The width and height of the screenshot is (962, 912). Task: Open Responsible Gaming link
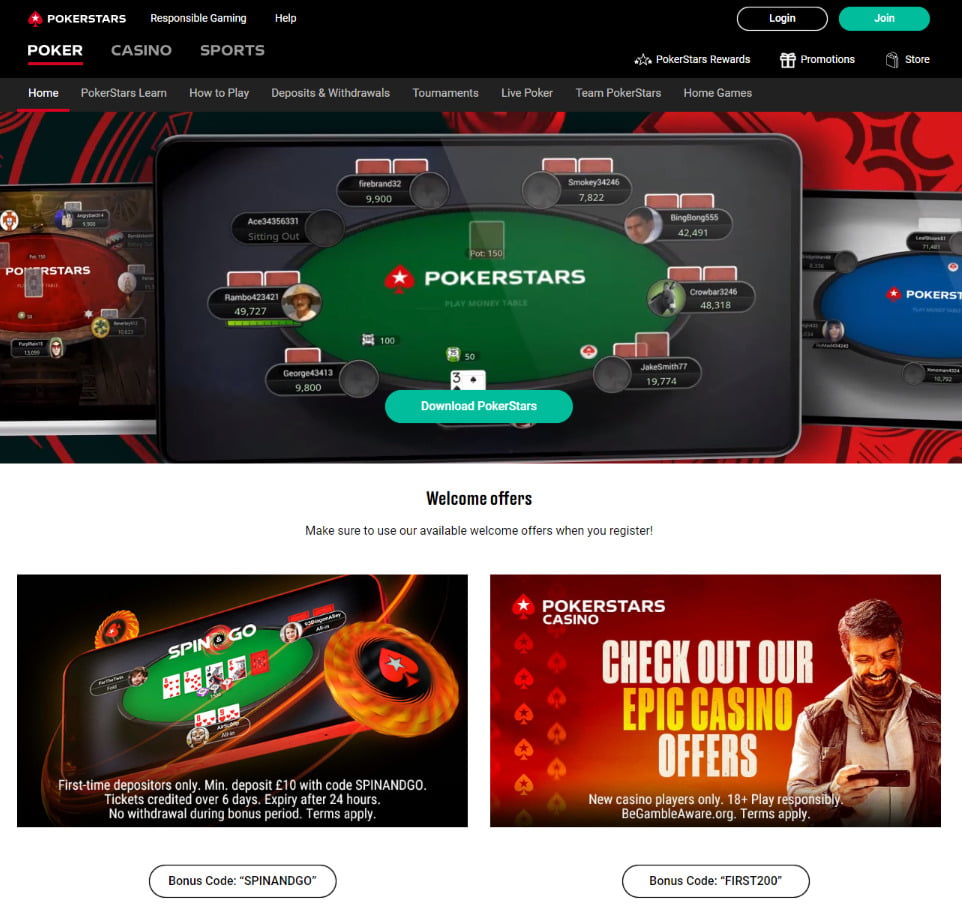pos(198,18)
